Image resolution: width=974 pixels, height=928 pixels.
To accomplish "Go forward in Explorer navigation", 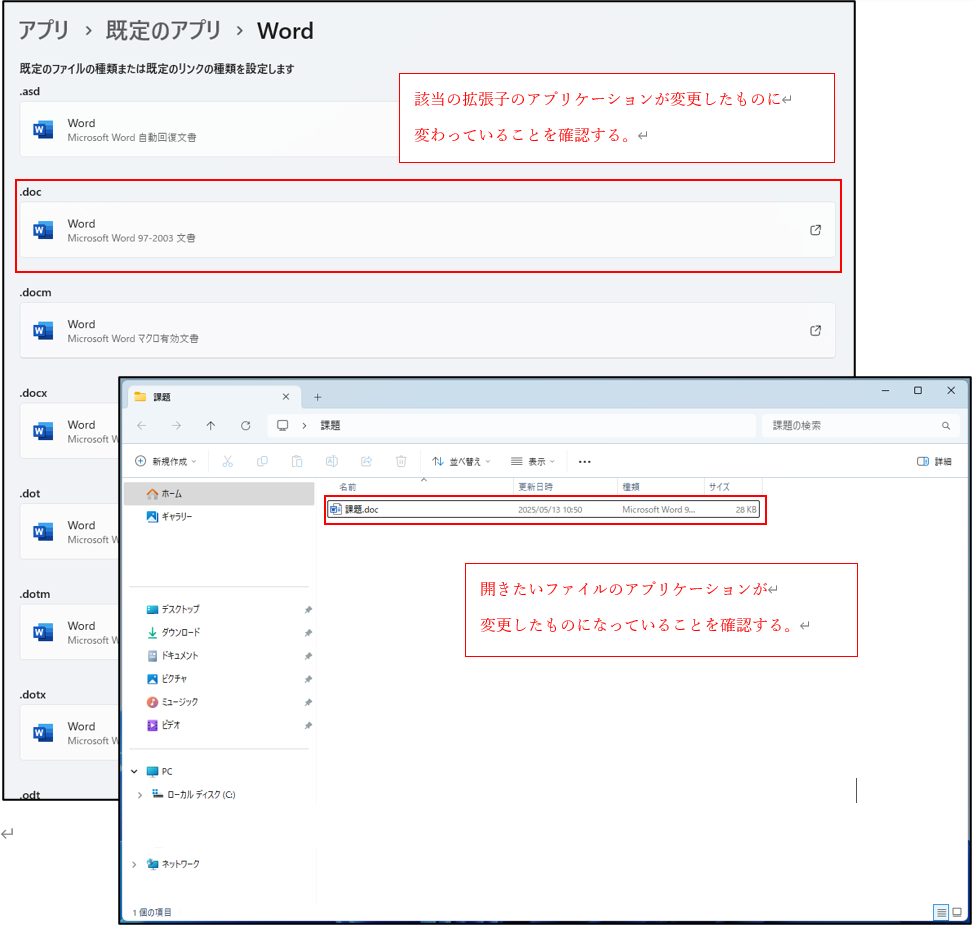I will (x=176, y=425).
